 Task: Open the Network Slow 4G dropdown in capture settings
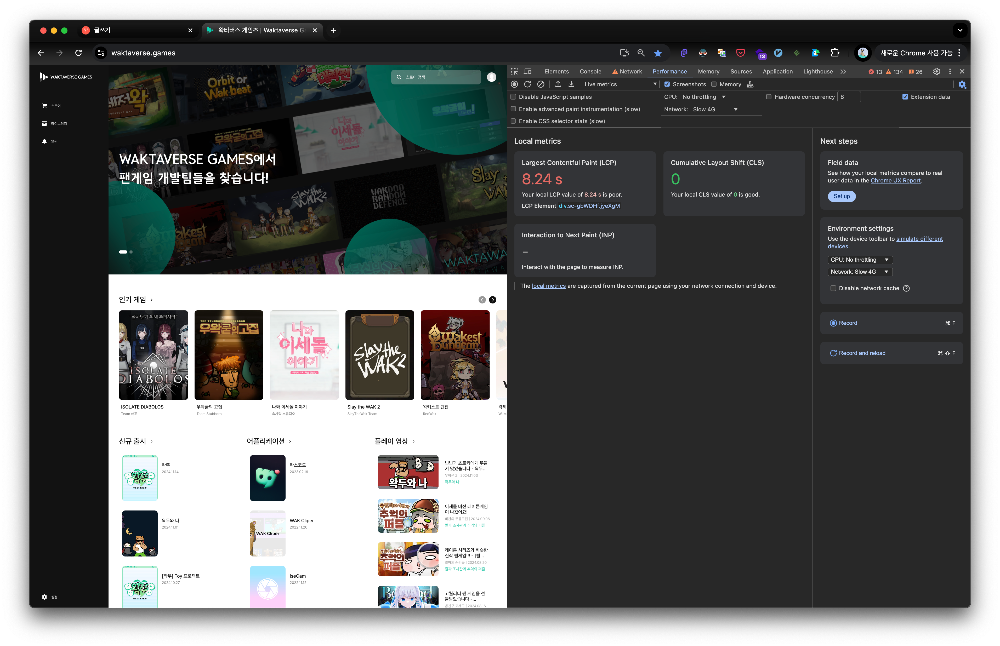pos(715,109)
